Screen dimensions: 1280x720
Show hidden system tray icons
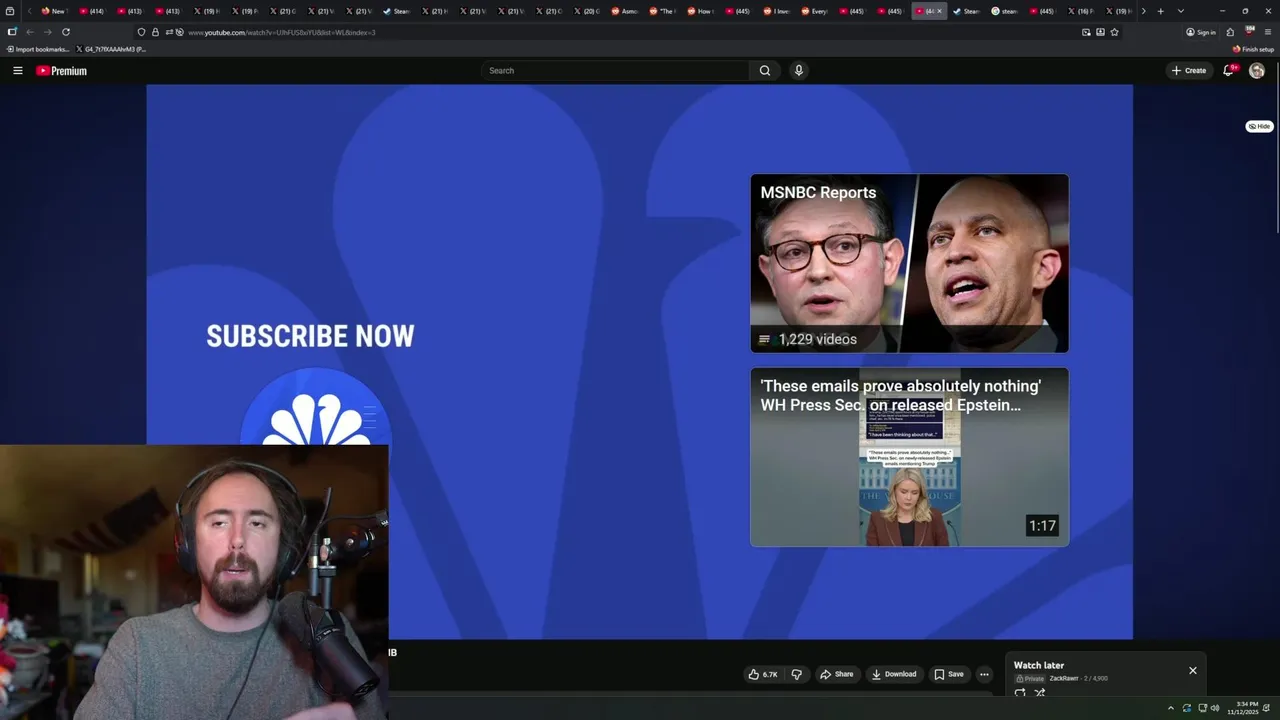(x=1171, y=708)
